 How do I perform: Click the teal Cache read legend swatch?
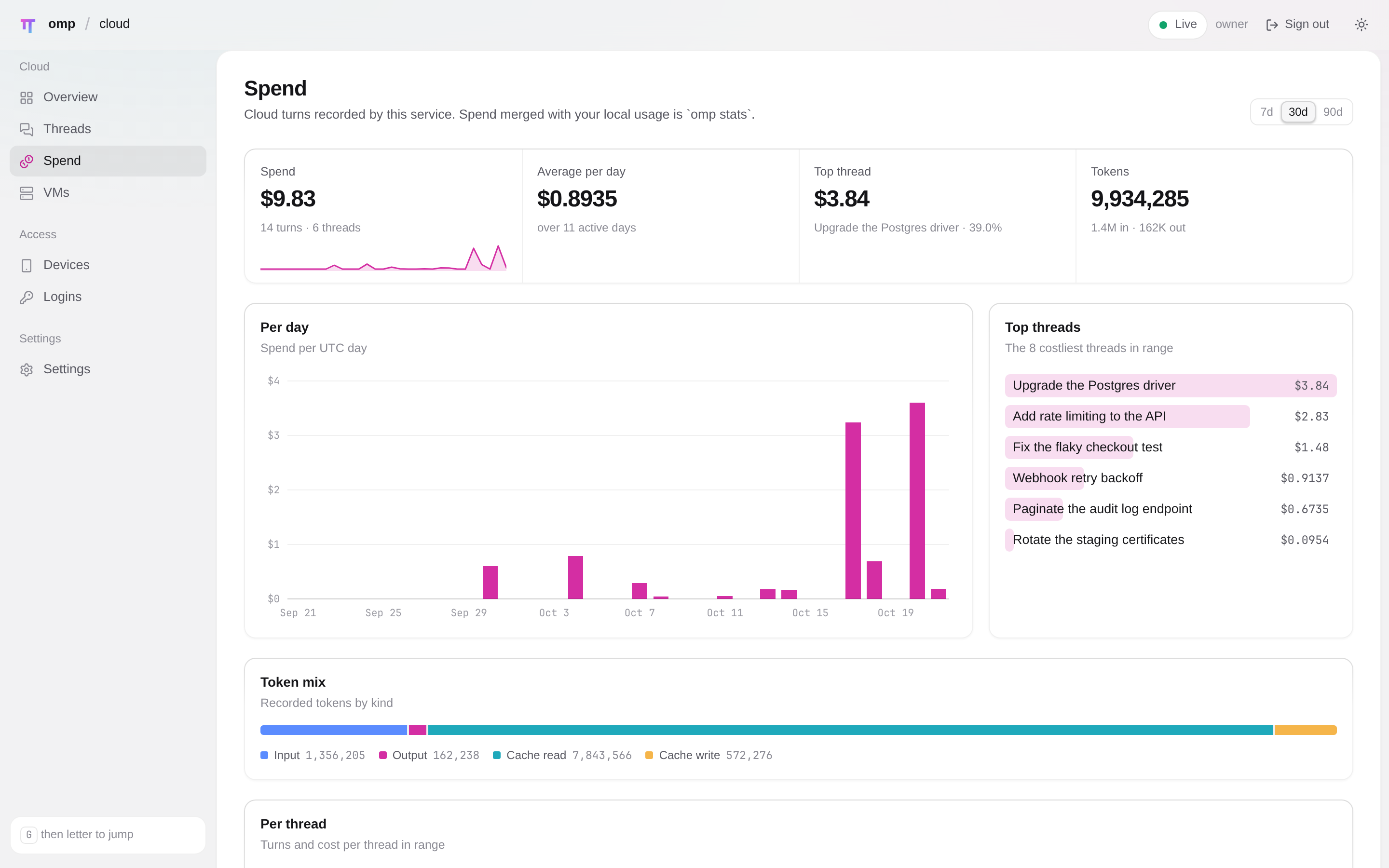tap(496, 755)
